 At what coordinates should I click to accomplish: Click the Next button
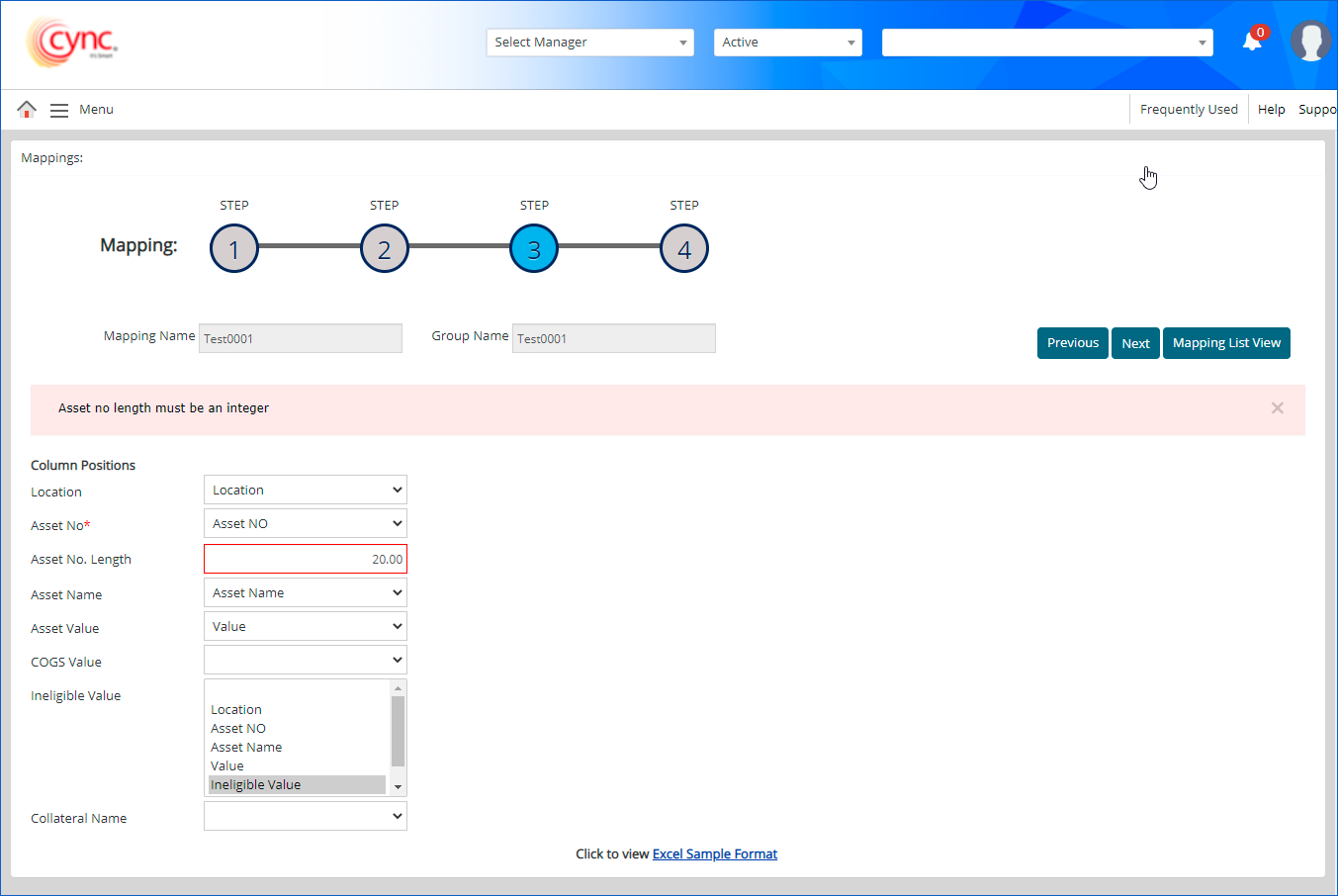[x=1135, y=343]
